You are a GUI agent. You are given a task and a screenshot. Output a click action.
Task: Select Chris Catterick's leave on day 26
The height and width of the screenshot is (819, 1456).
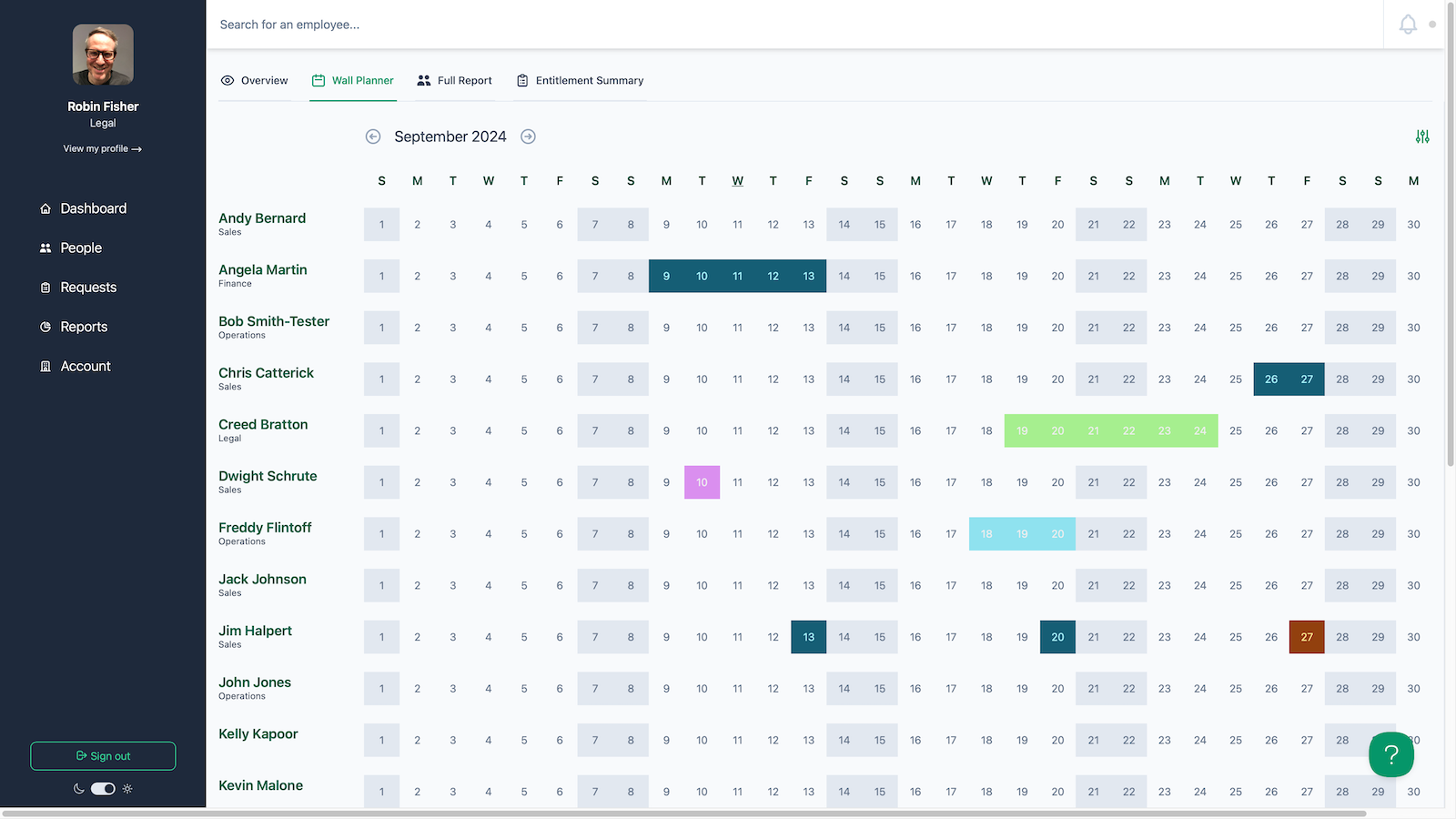[x=1271, y=379]
